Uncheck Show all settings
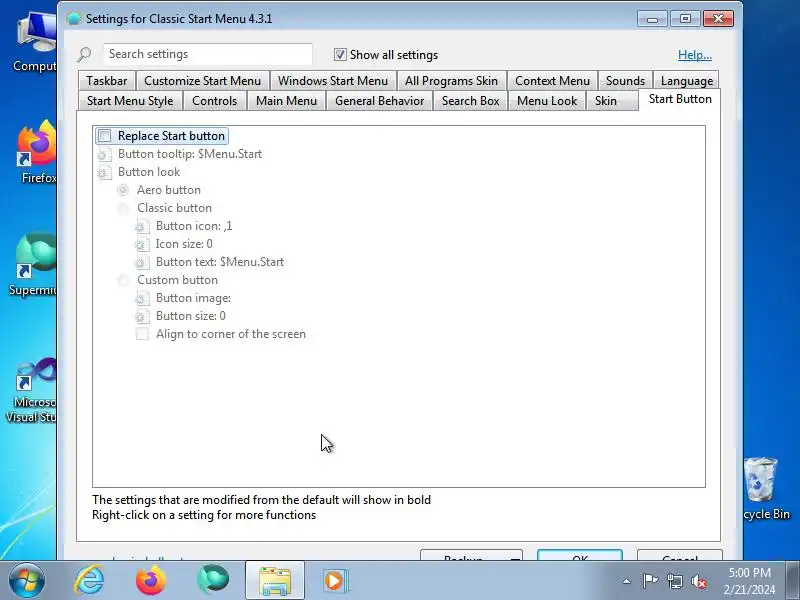Image resolution: width=800 pixels, height=600 pixels. click(x=340, y=55)
